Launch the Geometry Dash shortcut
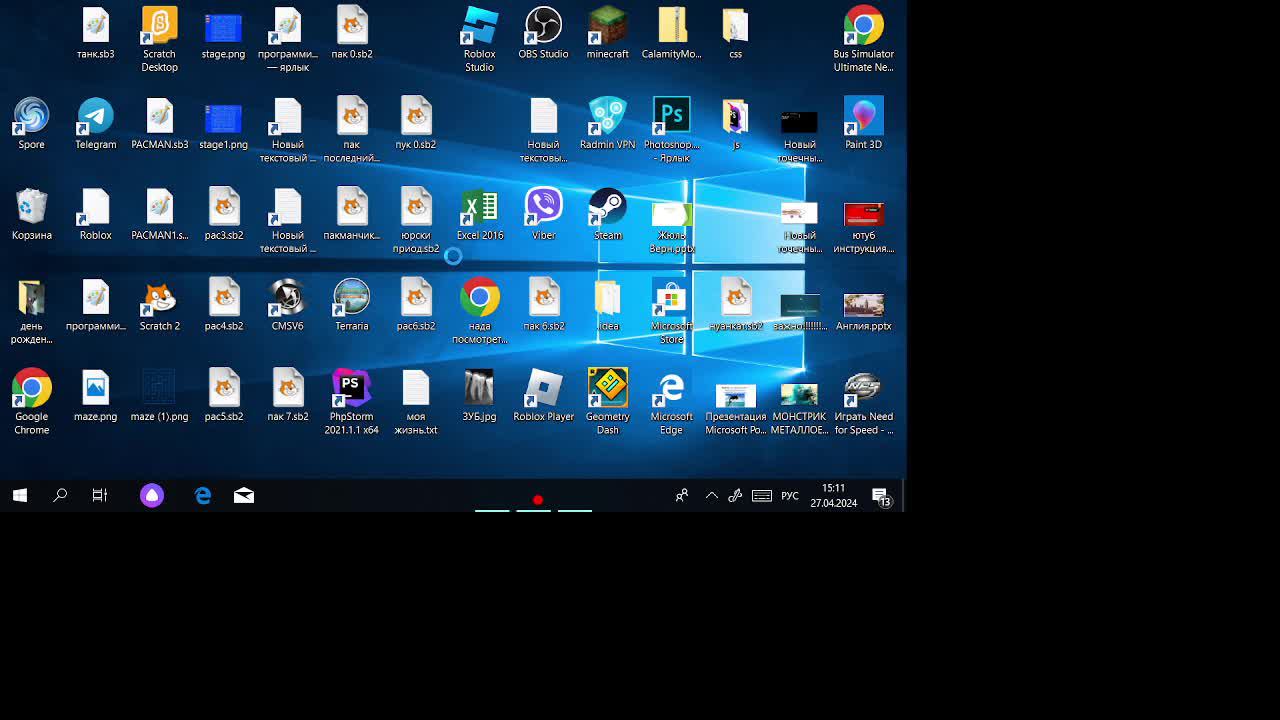The height and width of the screenshot is (720, 1280). click(x=607, y=402)
